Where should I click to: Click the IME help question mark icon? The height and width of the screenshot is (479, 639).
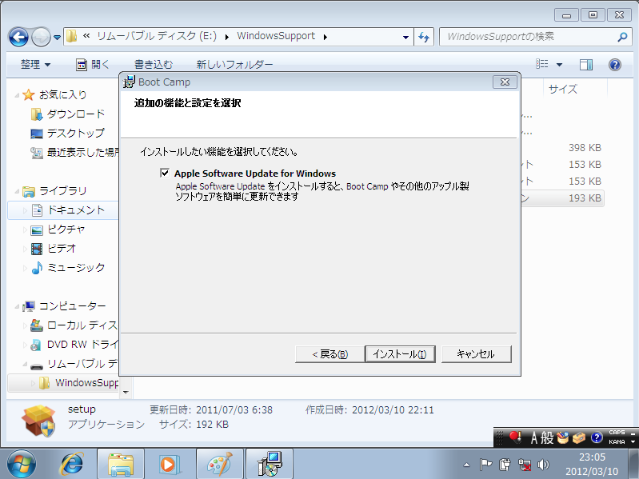pyautogui.click(x=597, y=438)
